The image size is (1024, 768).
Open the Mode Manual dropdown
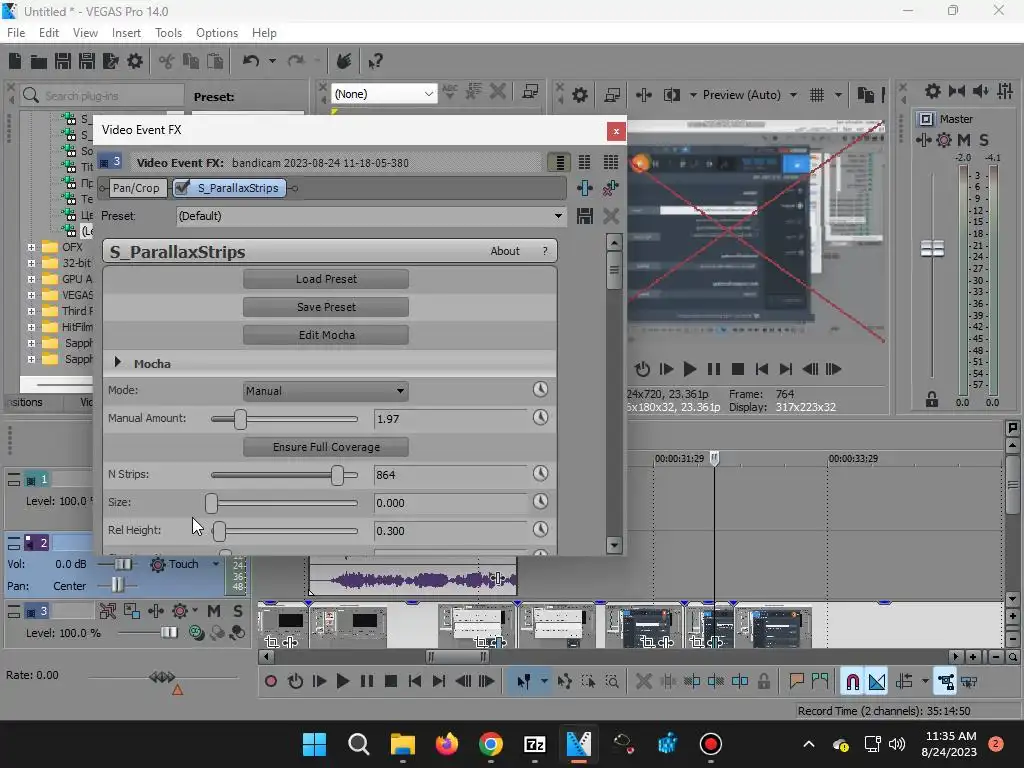pos(326,391)
